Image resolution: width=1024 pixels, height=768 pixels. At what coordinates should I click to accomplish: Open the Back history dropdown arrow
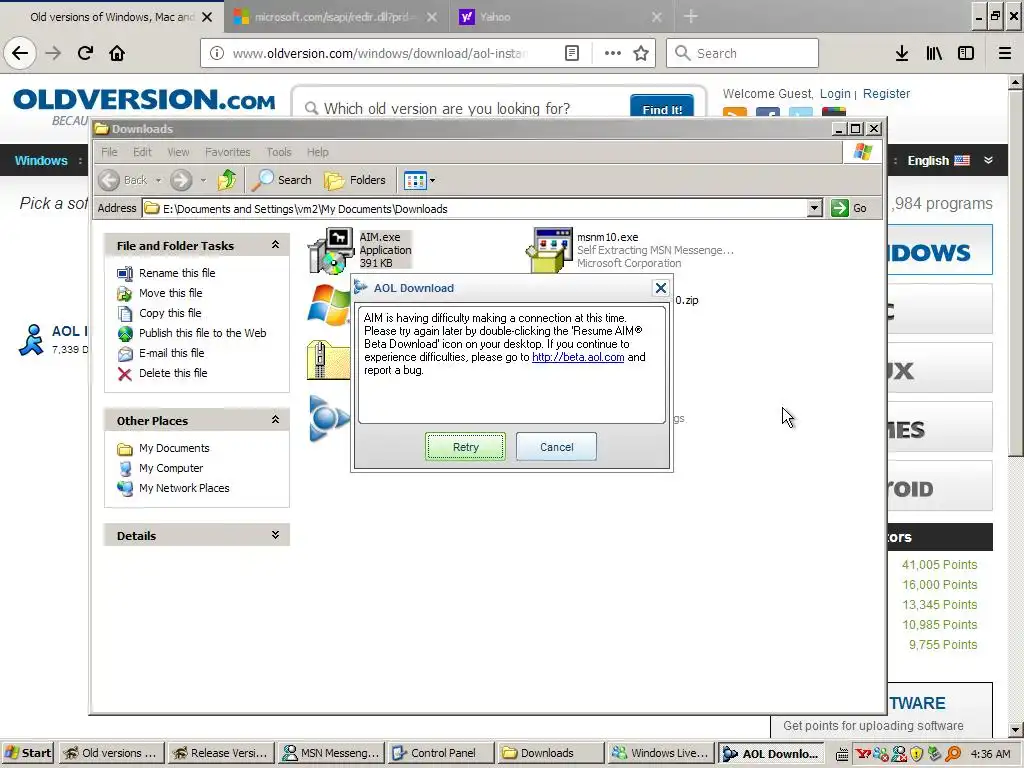click(159, 180)
